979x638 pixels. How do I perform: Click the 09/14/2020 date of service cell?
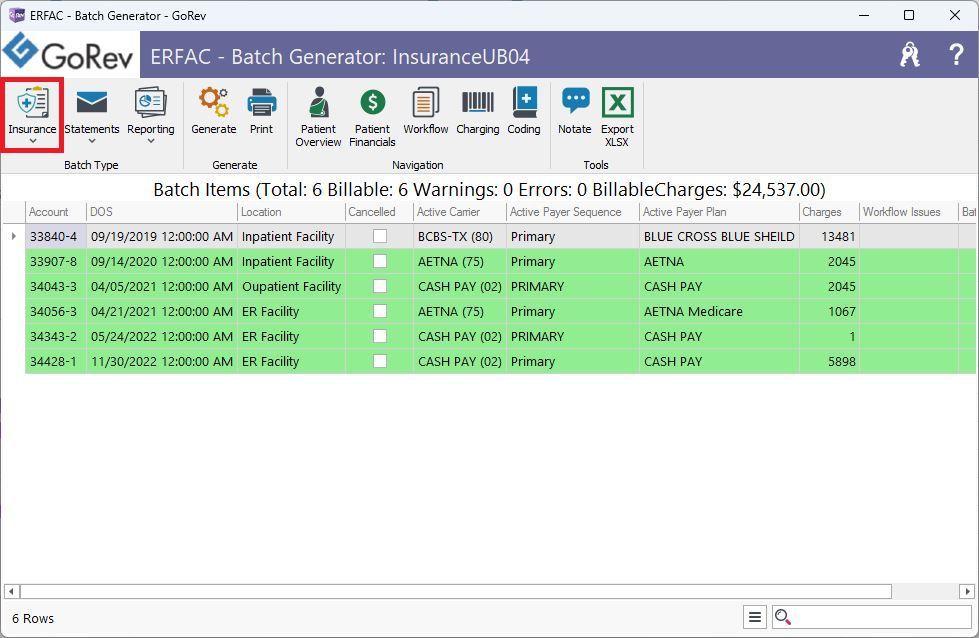(x=162, y=262)
